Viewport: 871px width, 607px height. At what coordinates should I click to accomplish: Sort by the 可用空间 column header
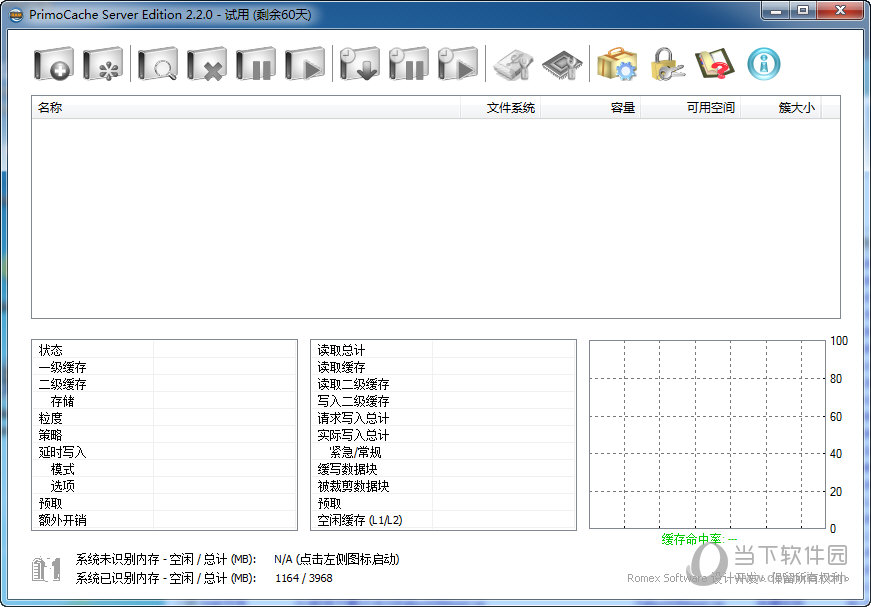click(x=690, y=107)
